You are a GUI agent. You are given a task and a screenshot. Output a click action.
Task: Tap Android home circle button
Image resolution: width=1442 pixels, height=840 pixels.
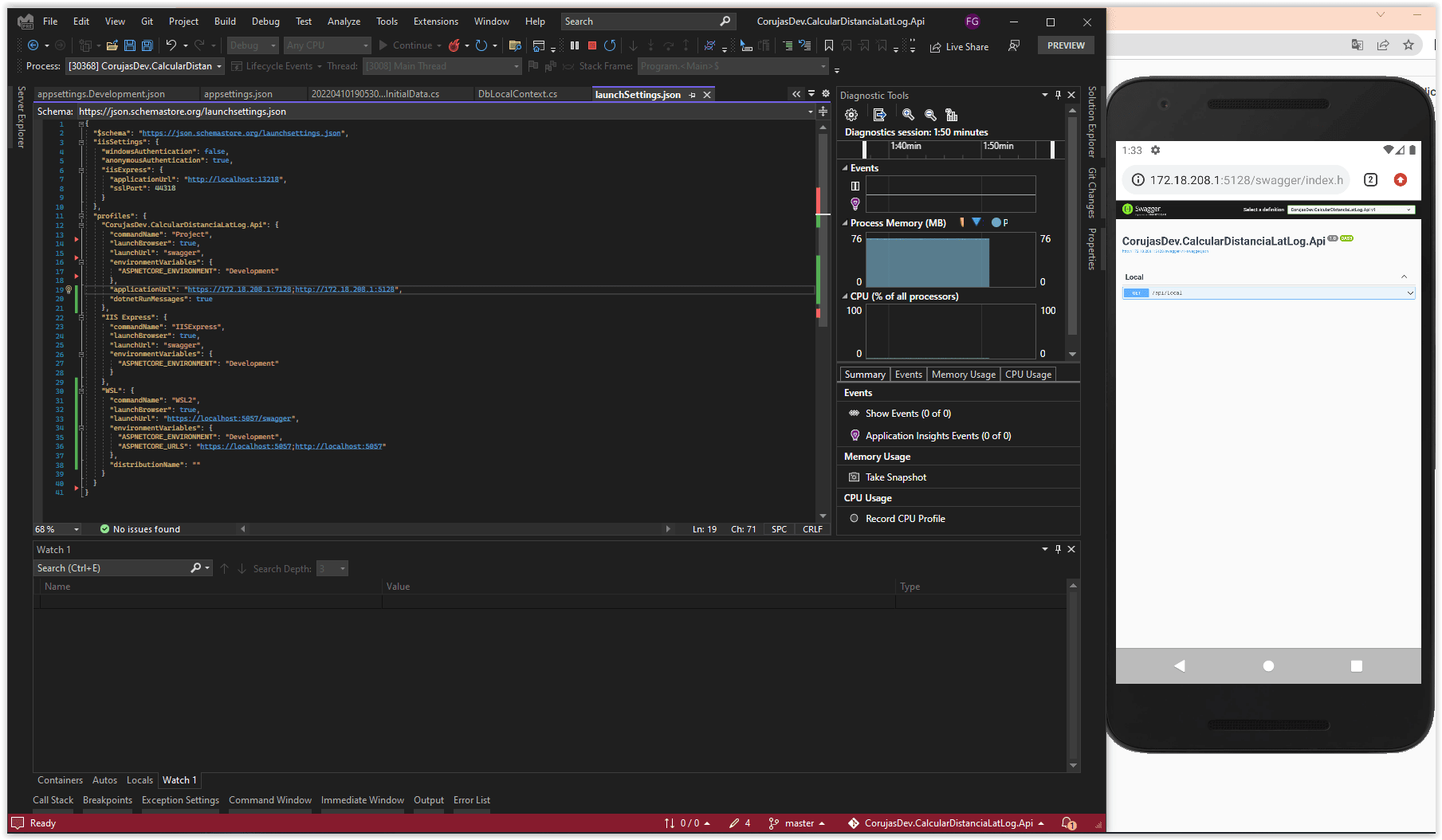pyautogui.click(x=1268, y=665)
